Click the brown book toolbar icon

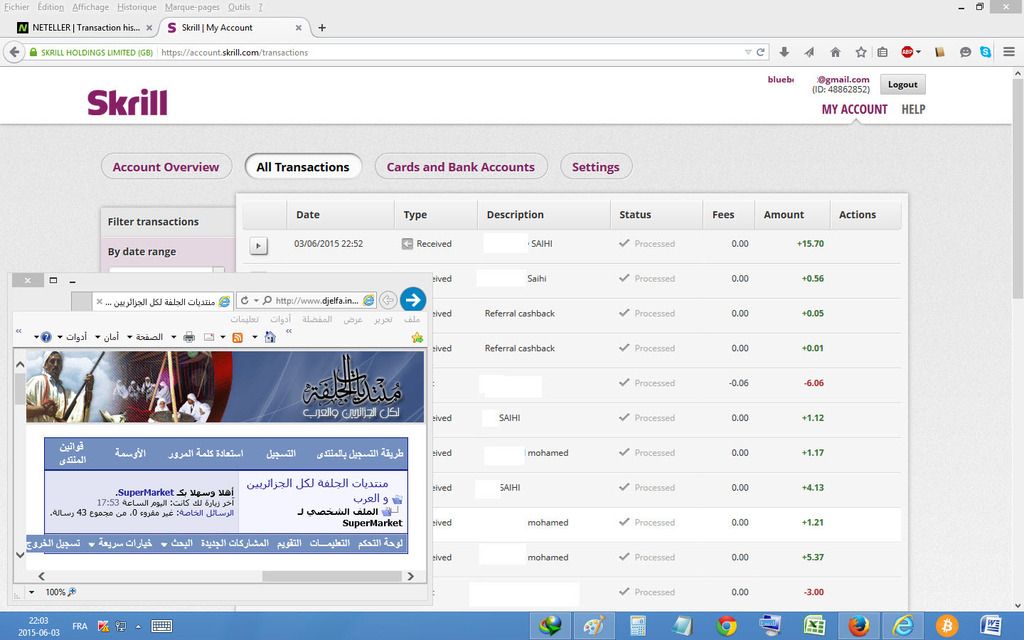940,52
